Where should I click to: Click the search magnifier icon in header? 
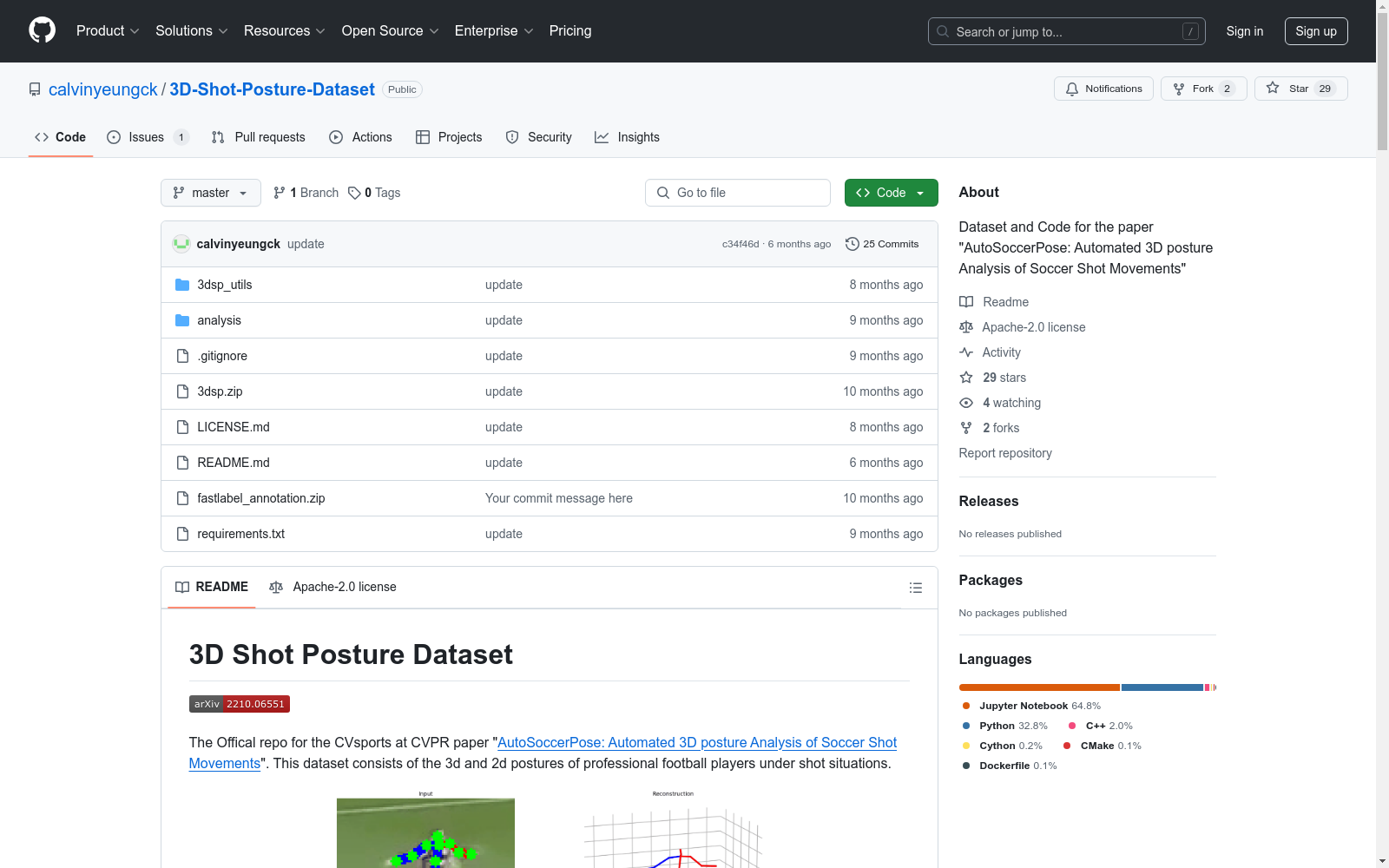click(943, 31)
